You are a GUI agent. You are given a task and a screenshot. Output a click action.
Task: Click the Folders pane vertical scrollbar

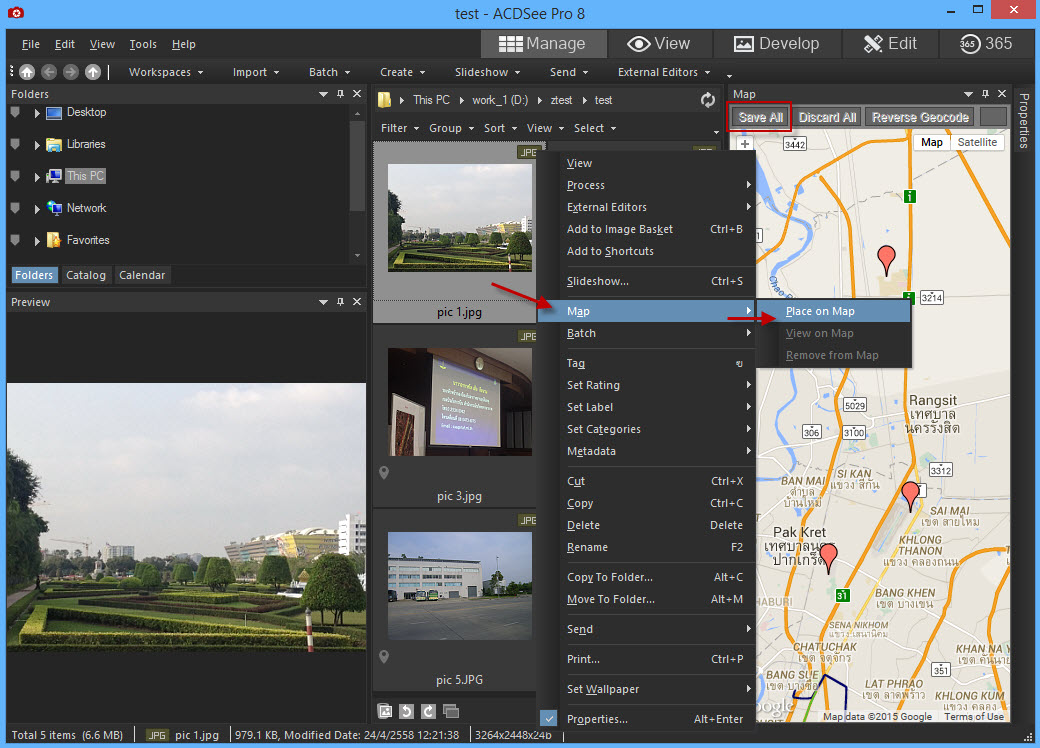tap(358, 166)
